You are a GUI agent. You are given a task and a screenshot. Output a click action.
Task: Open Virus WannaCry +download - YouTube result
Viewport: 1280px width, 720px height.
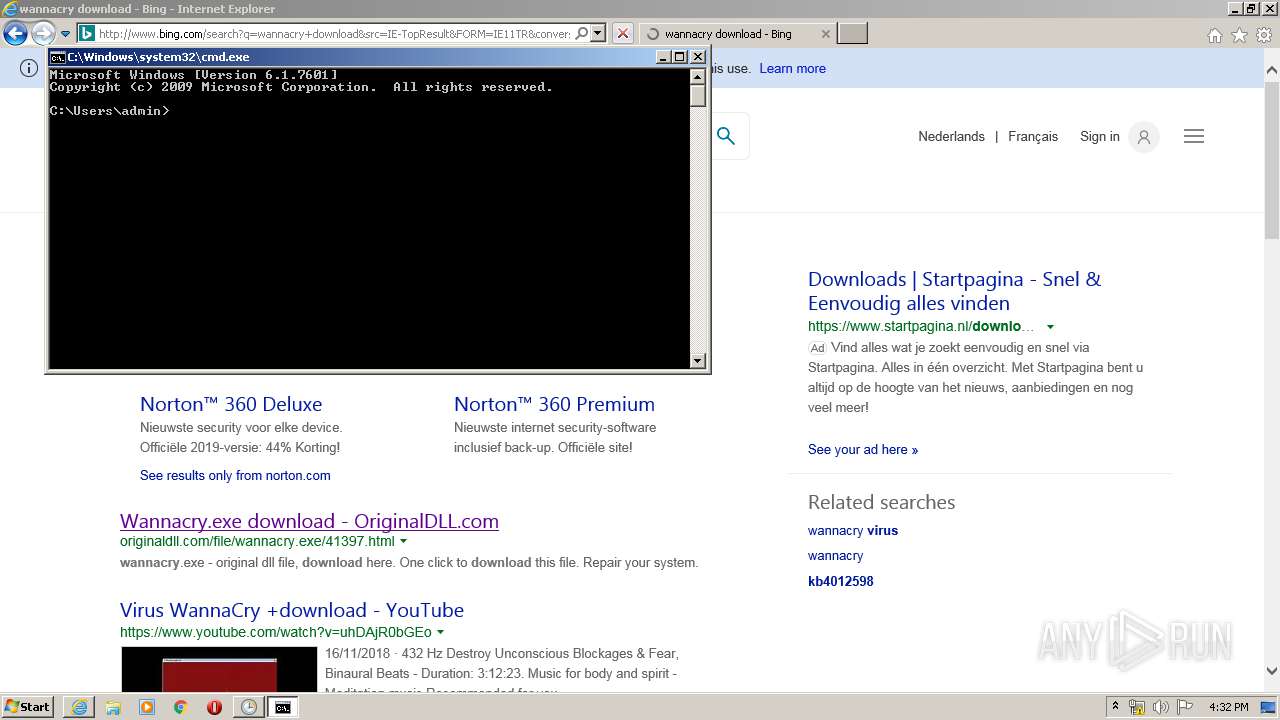[x=292, y=610]
